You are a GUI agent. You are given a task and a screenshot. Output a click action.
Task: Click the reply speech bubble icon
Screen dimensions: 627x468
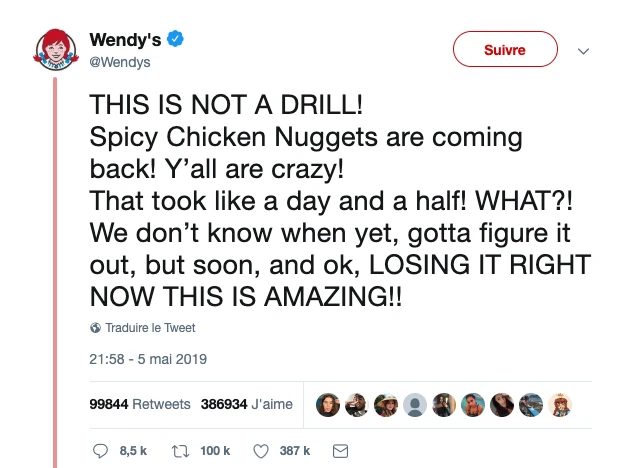(x=100, y=451)
